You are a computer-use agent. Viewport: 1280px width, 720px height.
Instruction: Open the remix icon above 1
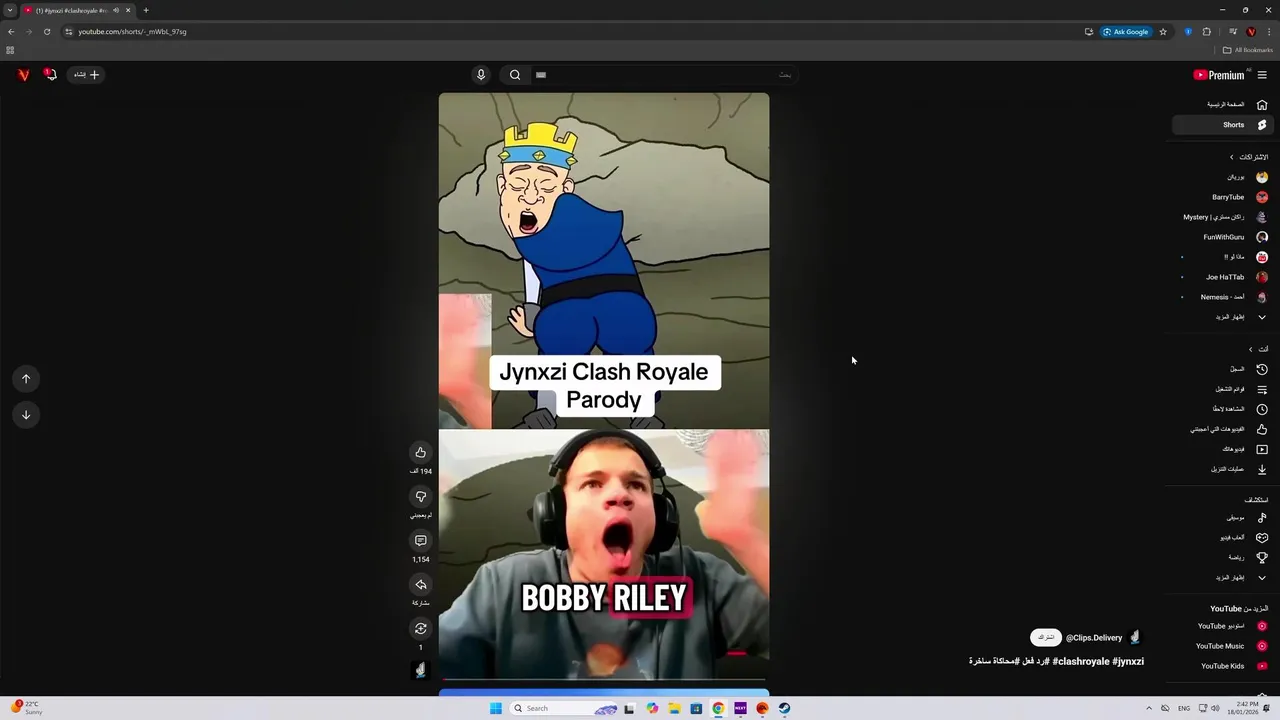[421, 628]
